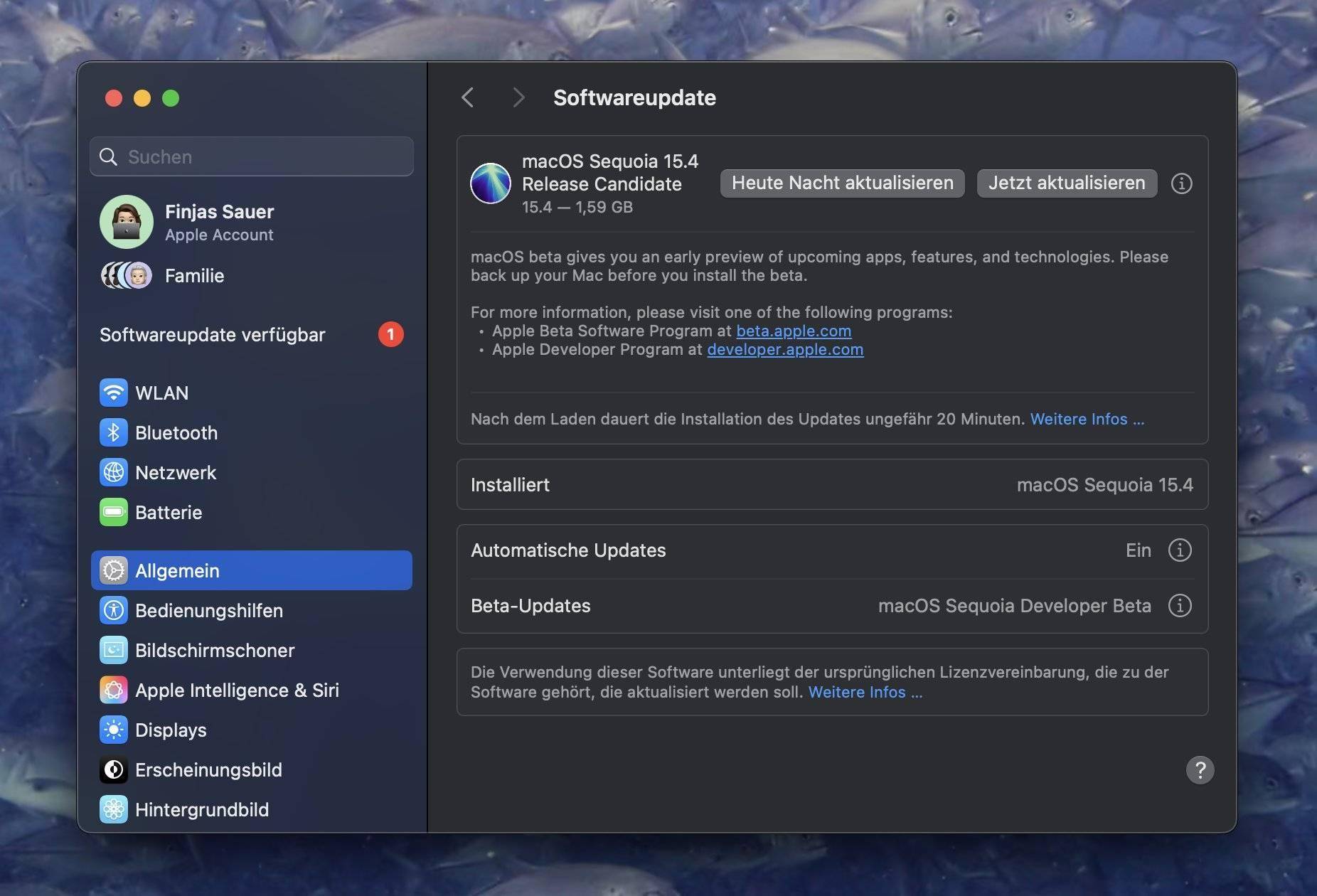Click the green fullscreen button
Image resolution: width=1317 pixels, height=896 pixels.
(171, 98)
